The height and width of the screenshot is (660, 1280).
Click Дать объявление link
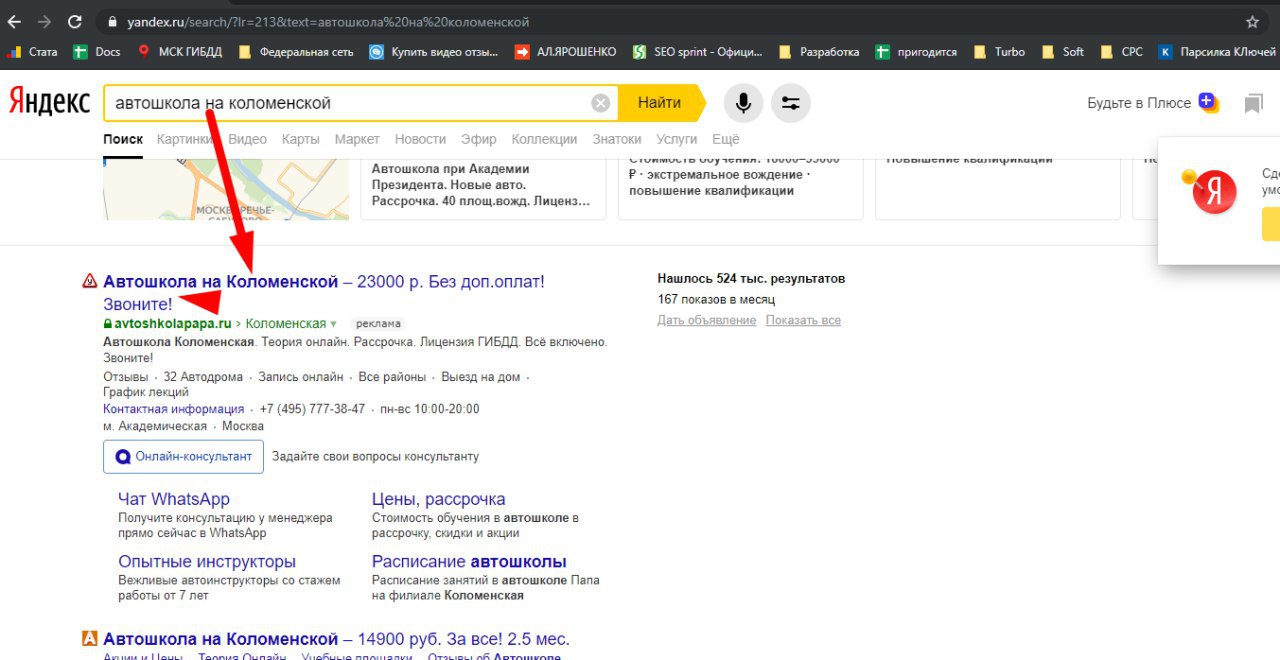coord(706,320)
